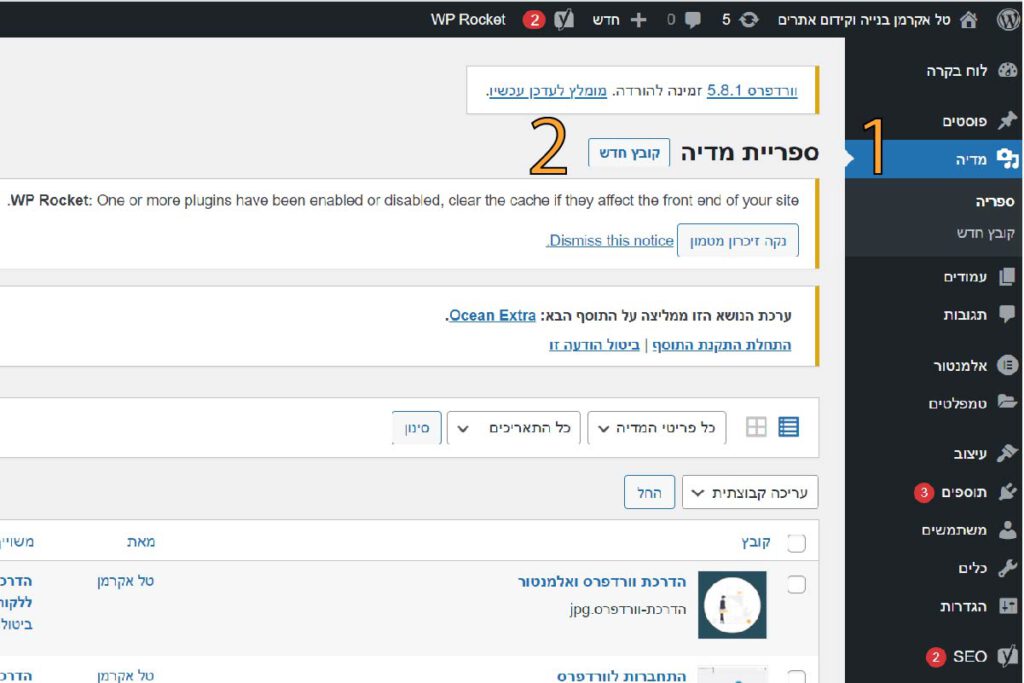Click the מאת column header

[141, 541]
